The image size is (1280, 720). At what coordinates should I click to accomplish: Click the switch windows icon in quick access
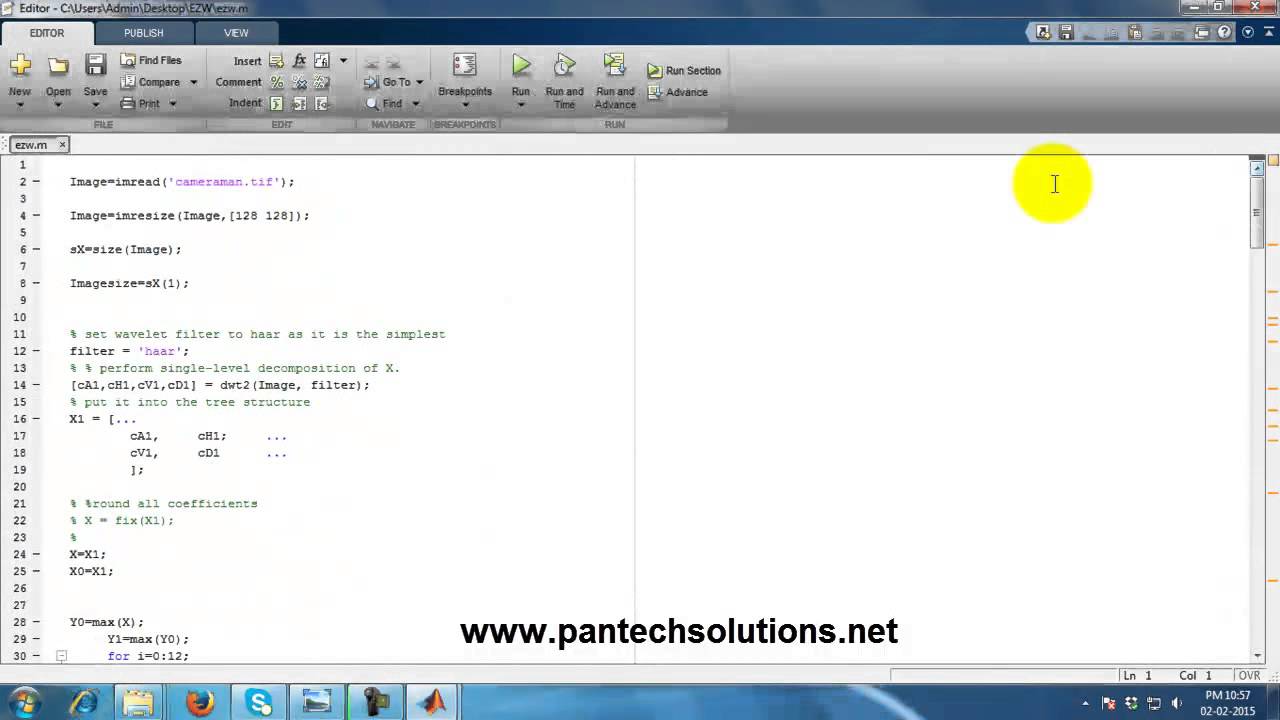[x=1202, y=33]
